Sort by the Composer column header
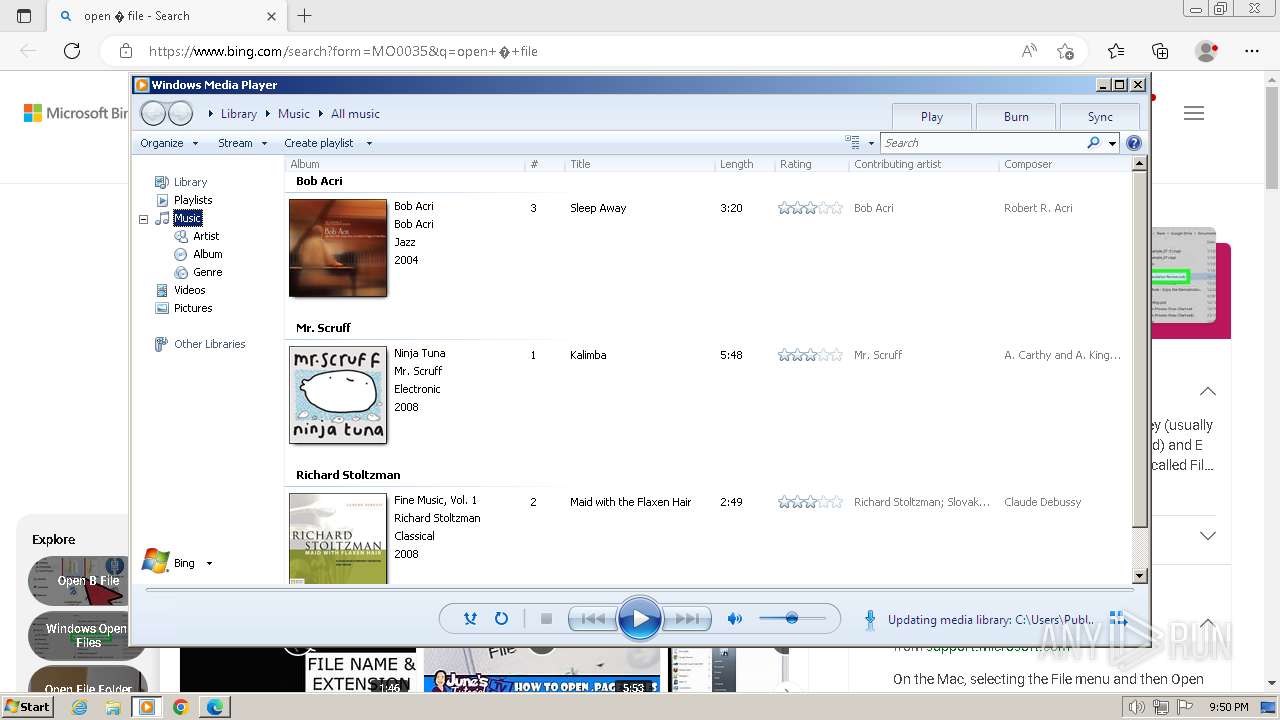1280x720 pixels. (x=1064, y=164)
